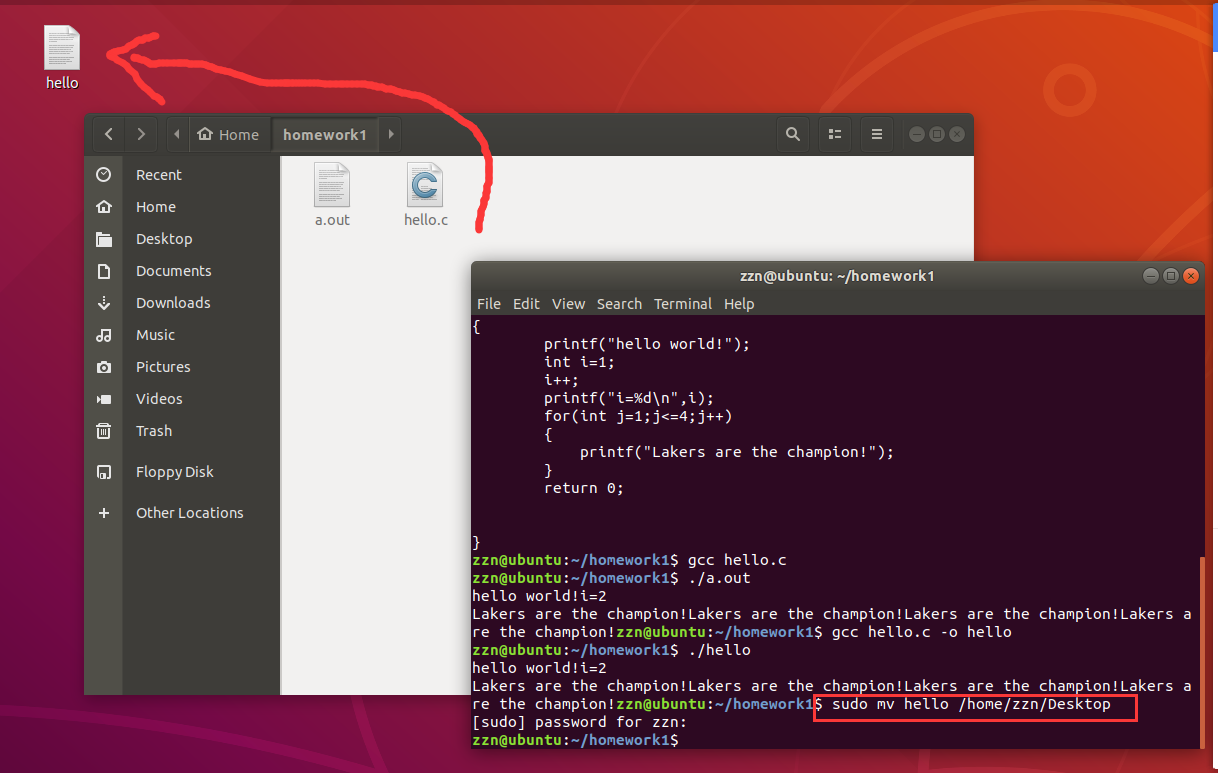Select the hello file on the desktop

[62, 57]
